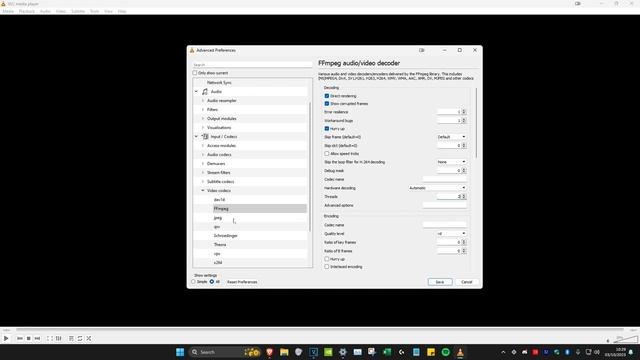Click the Cancel button
This screenshot has height=360, width=640.
(x=467, y=282)
